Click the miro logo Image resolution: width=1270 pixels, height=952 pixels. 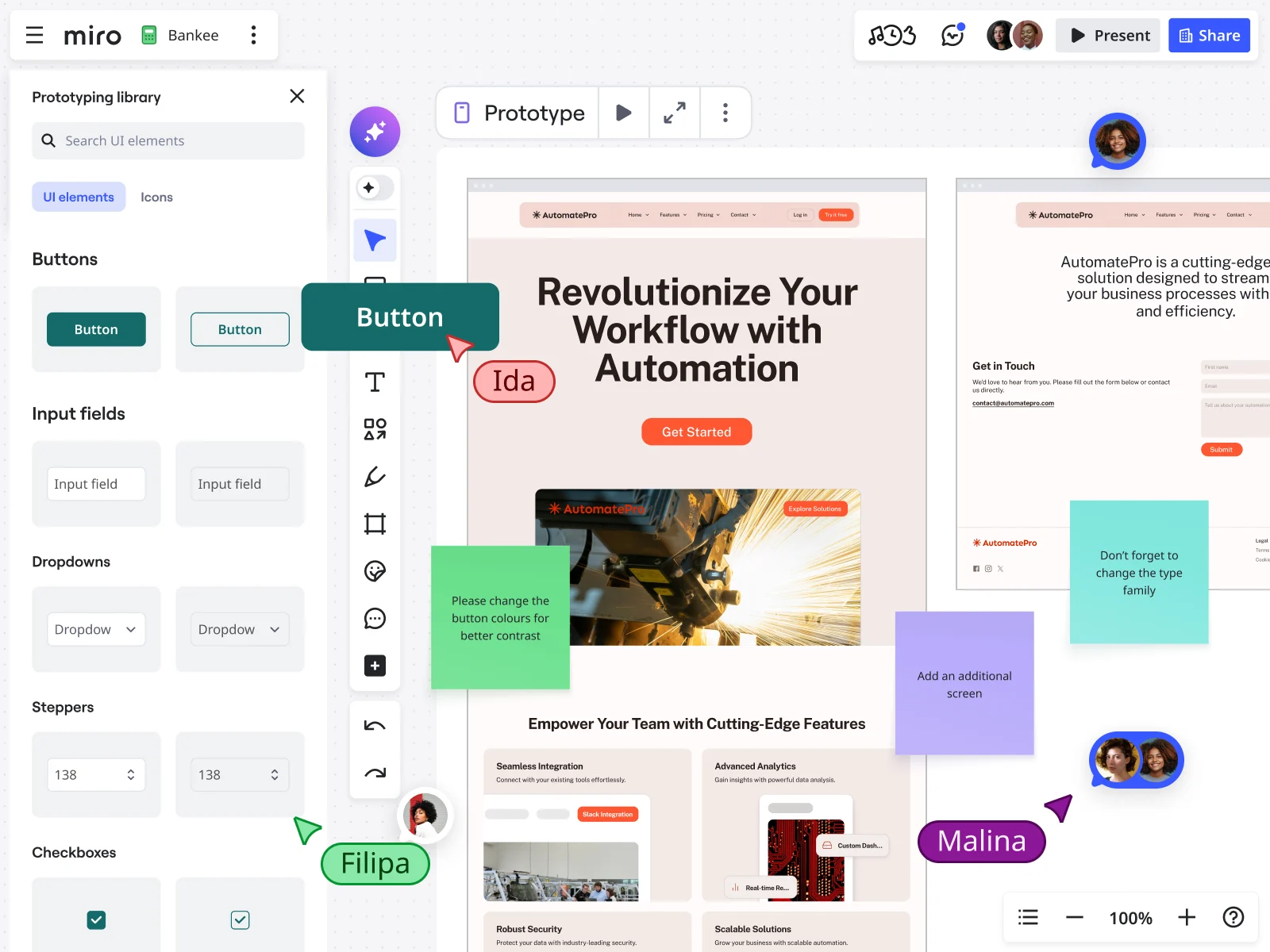[92, 36]
